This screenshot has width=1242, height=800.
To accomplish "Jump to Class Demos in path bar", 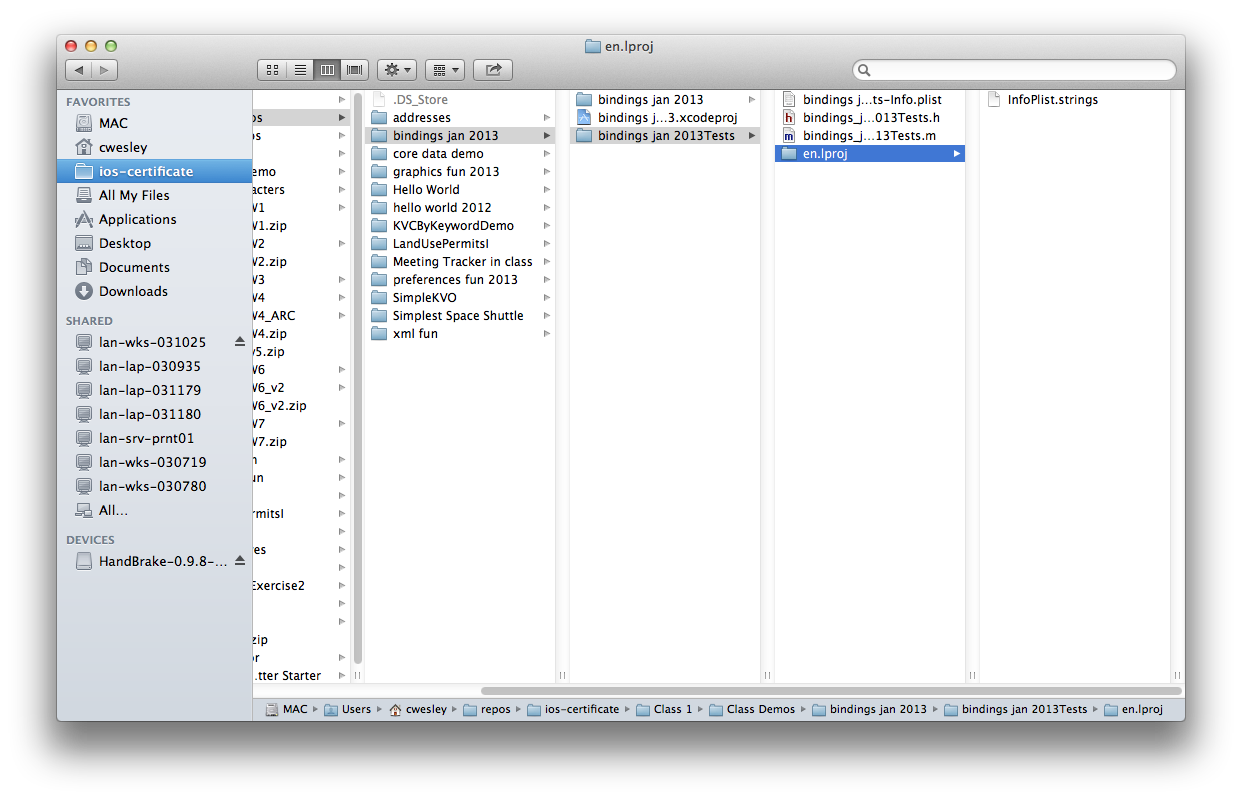I will 752,709.
